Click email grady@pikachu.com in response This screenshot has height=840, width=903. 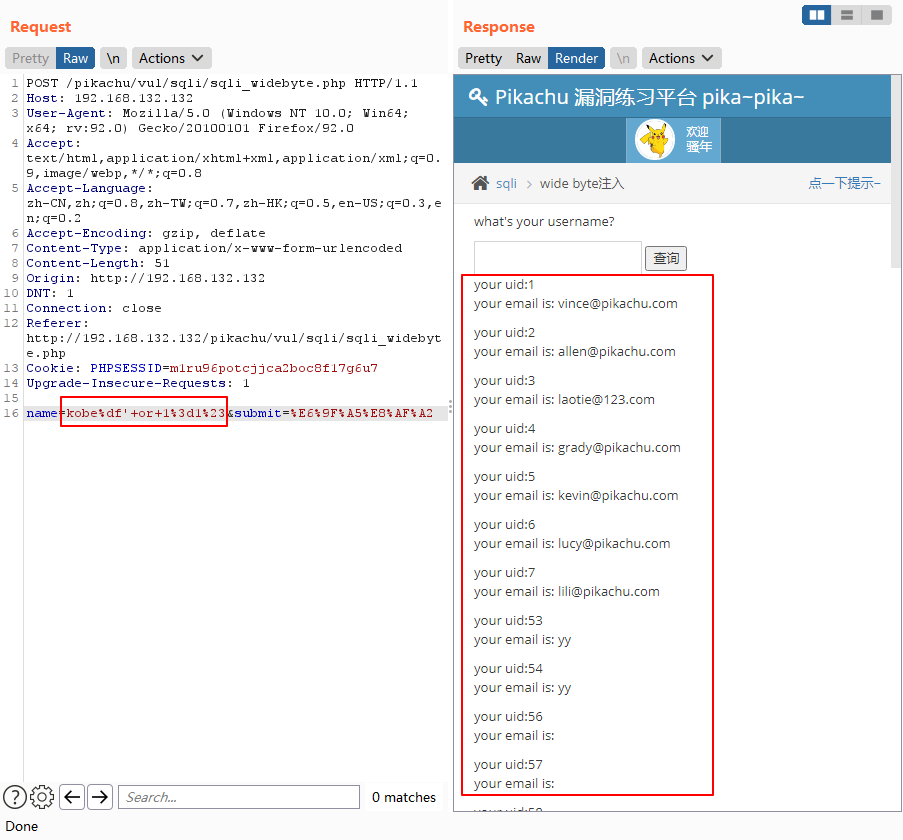coord(619,447)
